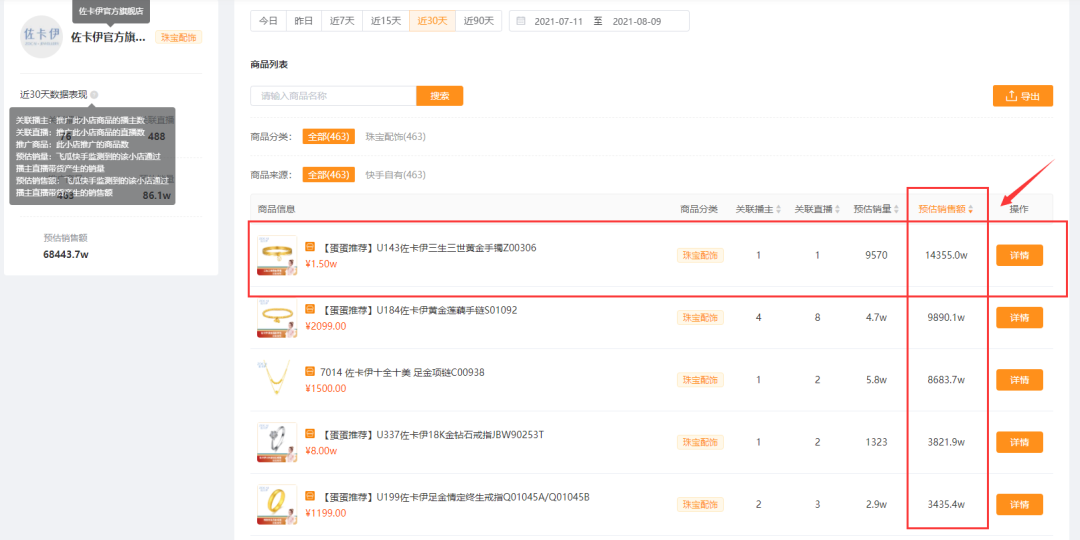Open product title U199佐卡伊足金情定终生戒指
The image size is (1080, 540).
pos(455,497)
